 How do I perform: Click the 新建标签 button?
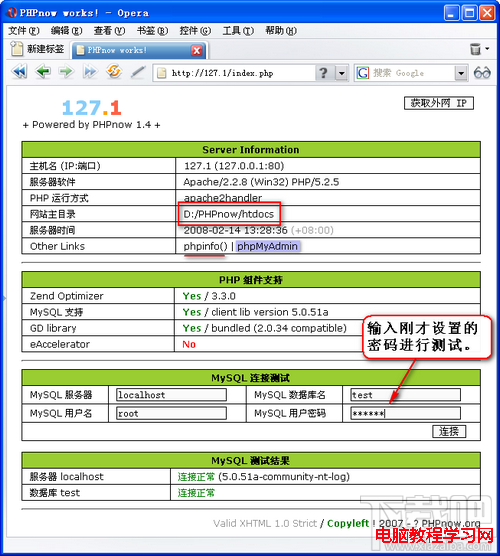[37, 49]
